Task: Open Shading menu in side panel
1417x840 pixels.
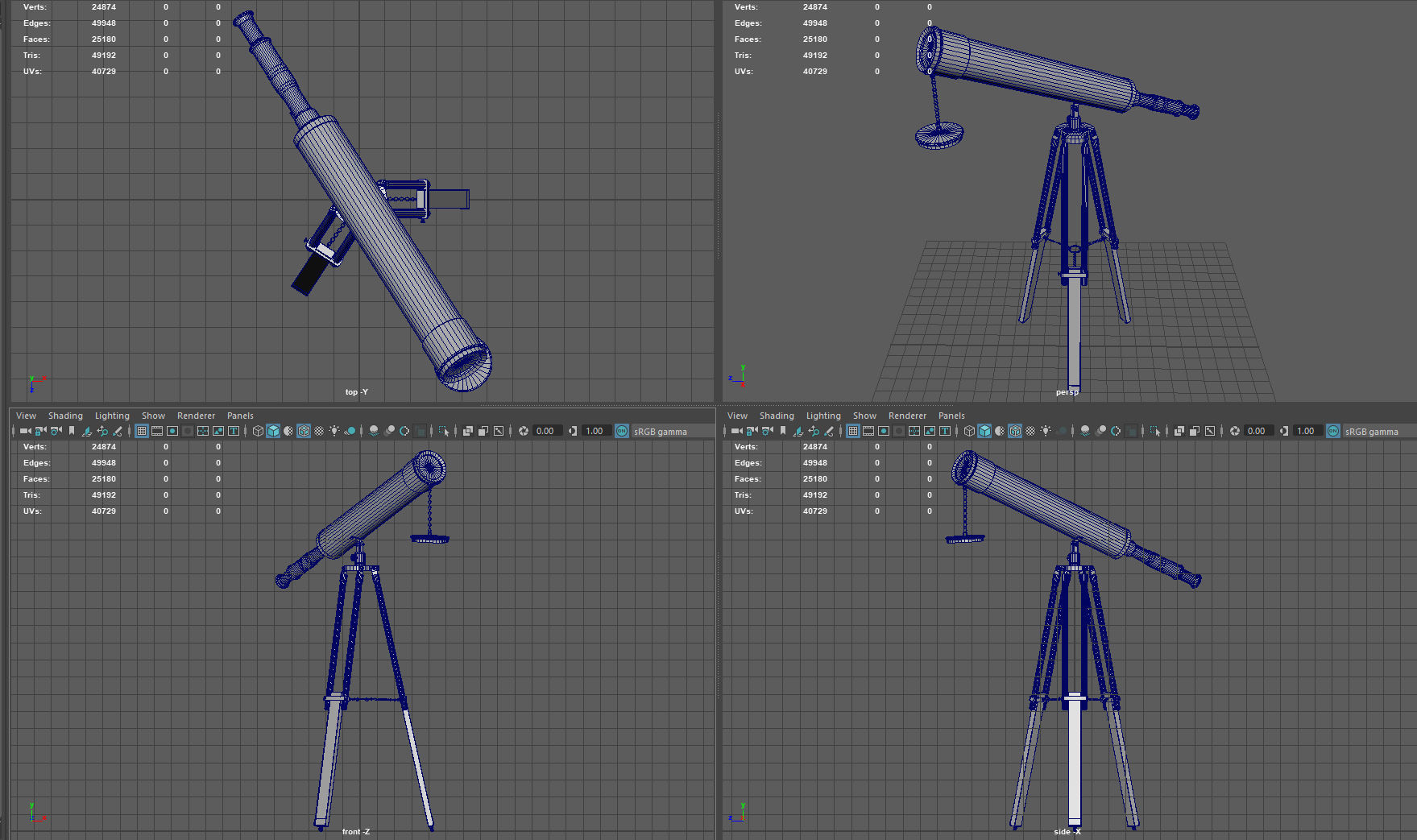Action: pos(777,416)
